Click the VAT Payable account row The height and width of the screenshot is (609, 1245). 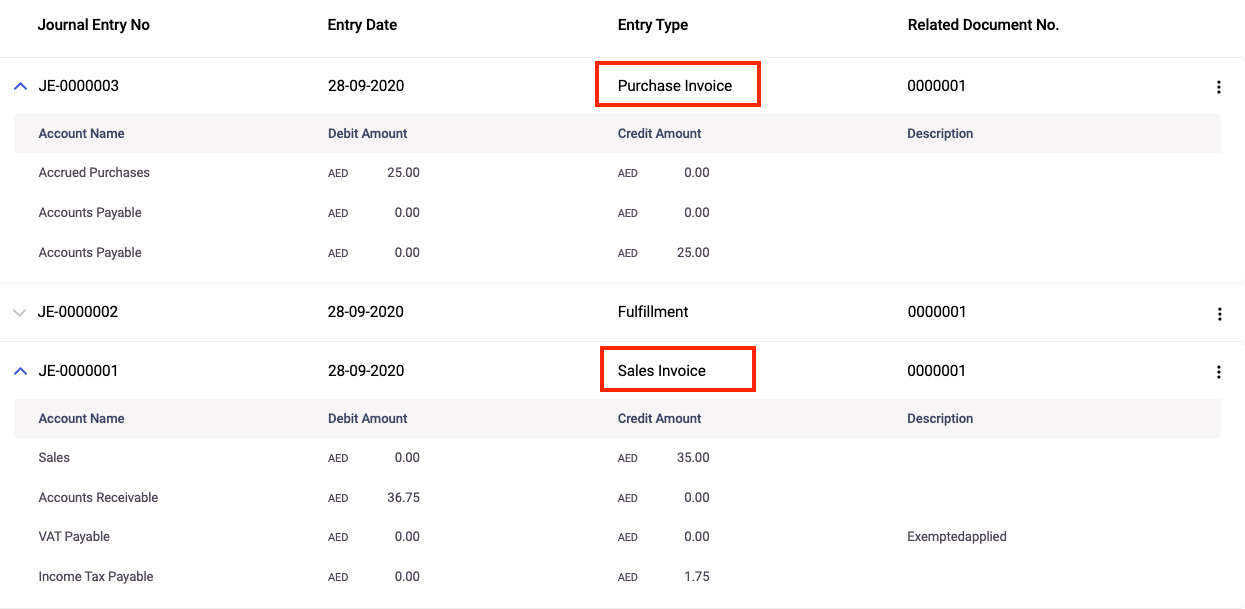(x=74, y=537)
